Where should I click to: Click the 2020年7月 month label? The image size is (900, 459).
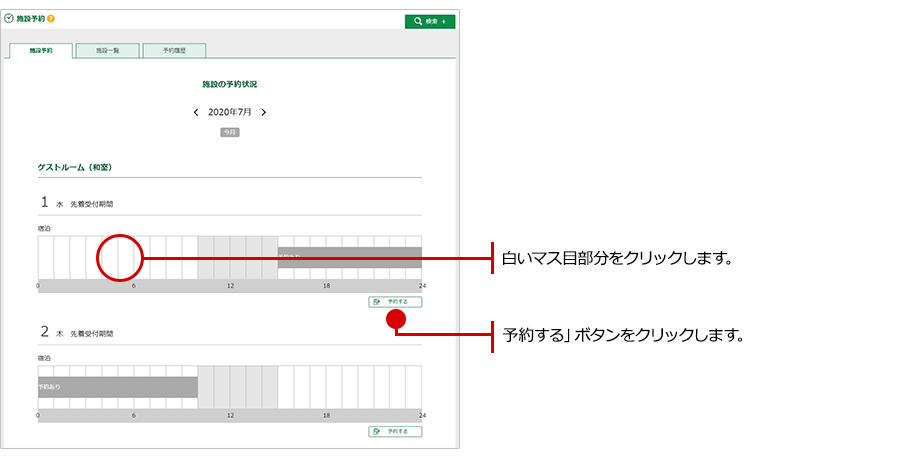click(230, 113)
